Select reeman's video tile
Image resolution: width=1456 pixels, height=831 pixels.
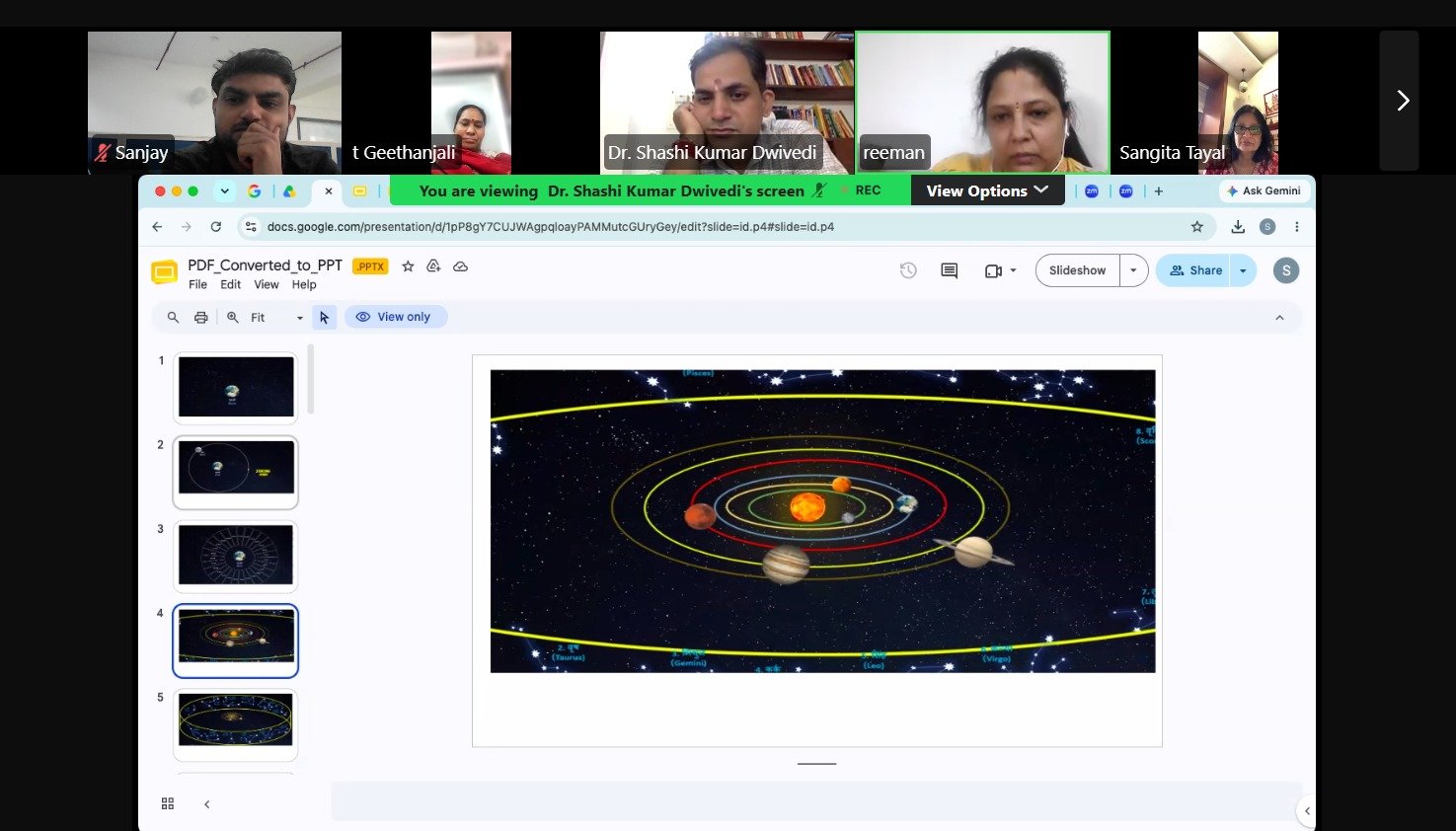(x=982, y=103)
